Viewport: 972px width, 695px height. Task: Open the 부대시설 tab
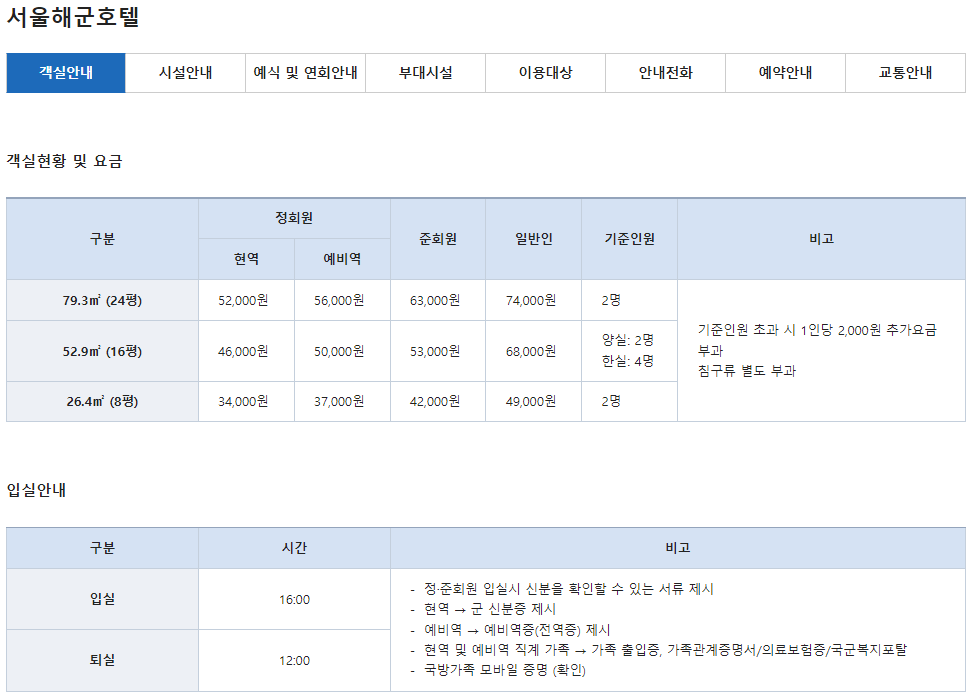click(x=425, y=73)
